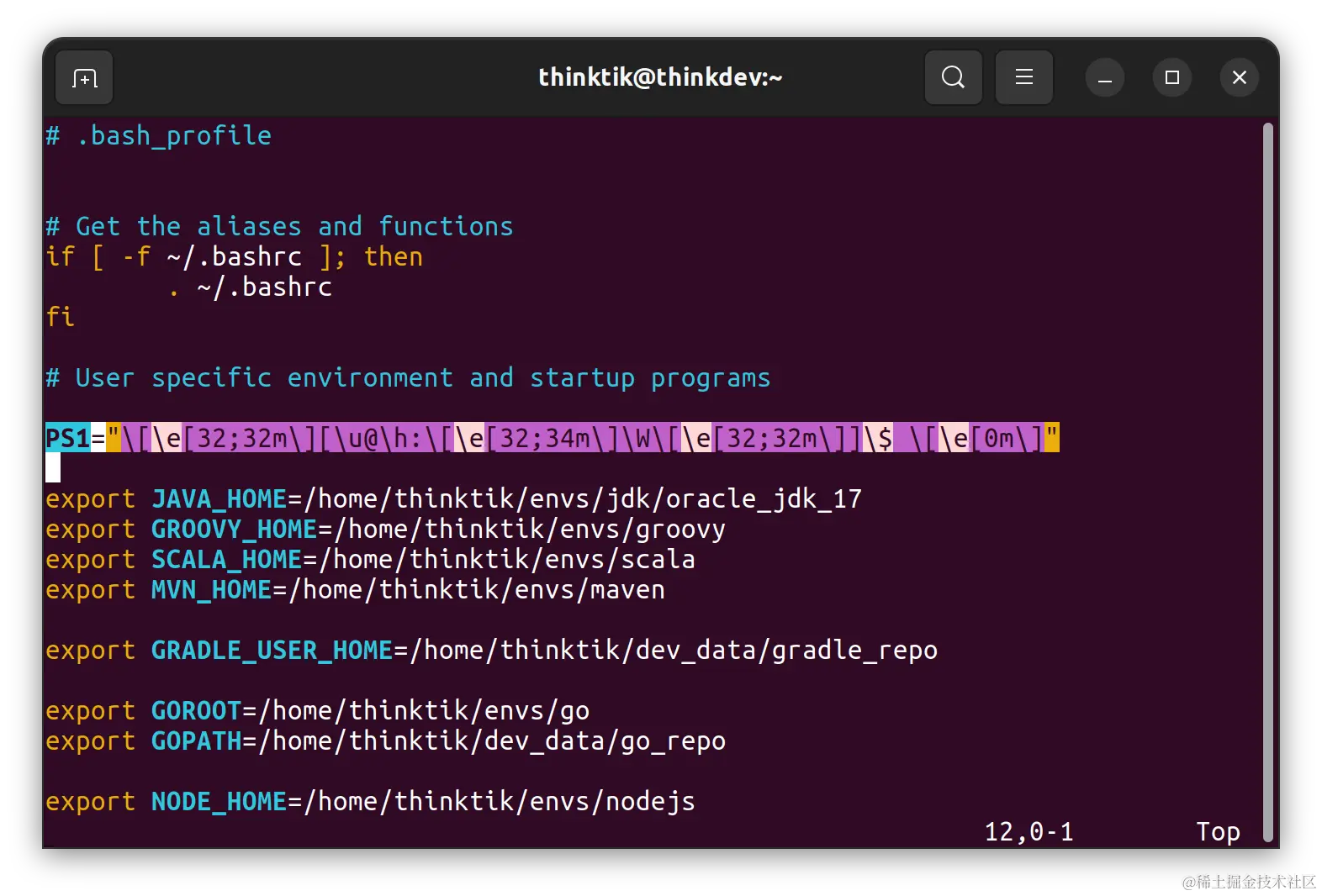Click the '# .bash_profile' comment line
Image resolution: width=1322 pixels, height=896 pixels.
[159, 135]
